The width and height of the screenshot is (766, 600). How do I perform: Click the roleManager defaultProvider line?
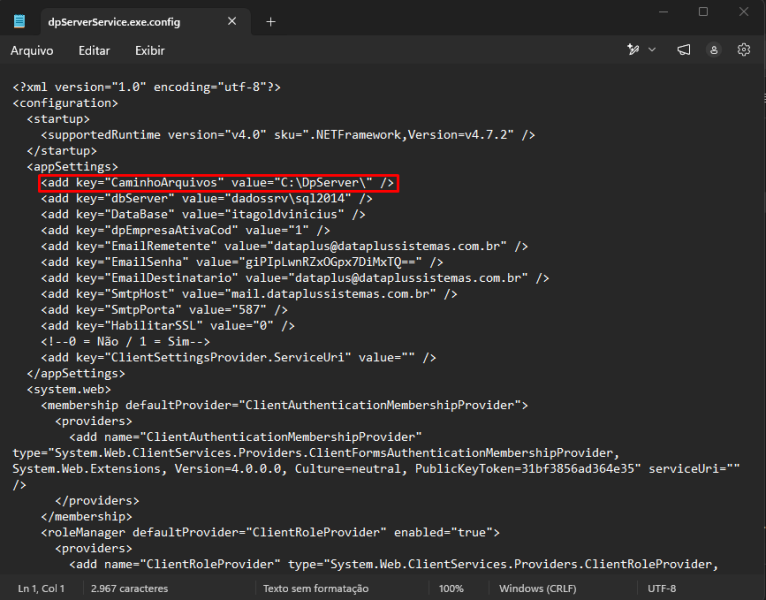click(271, 532)
